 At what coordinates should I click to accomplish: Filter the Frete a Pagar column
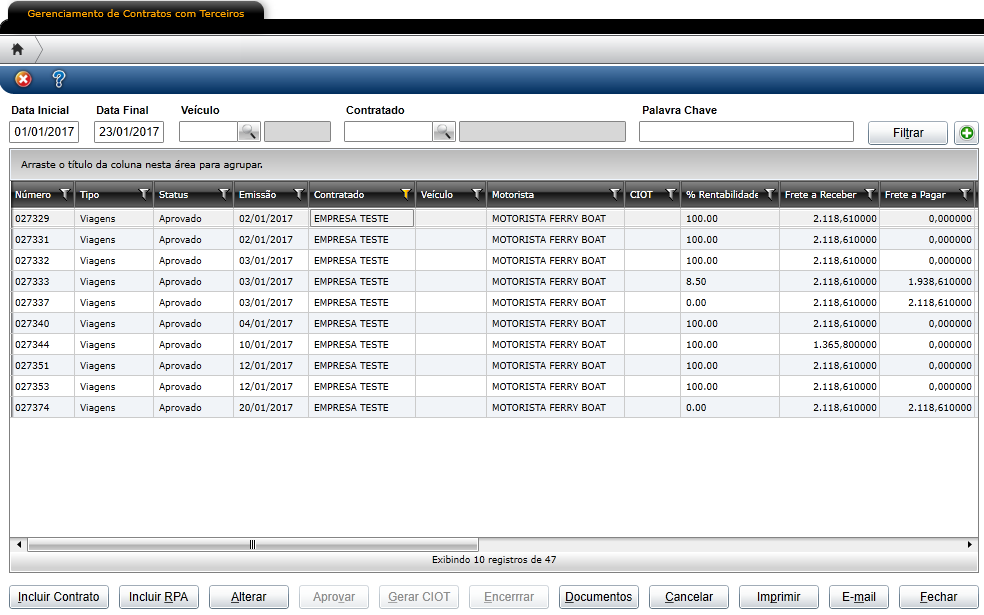965,195
